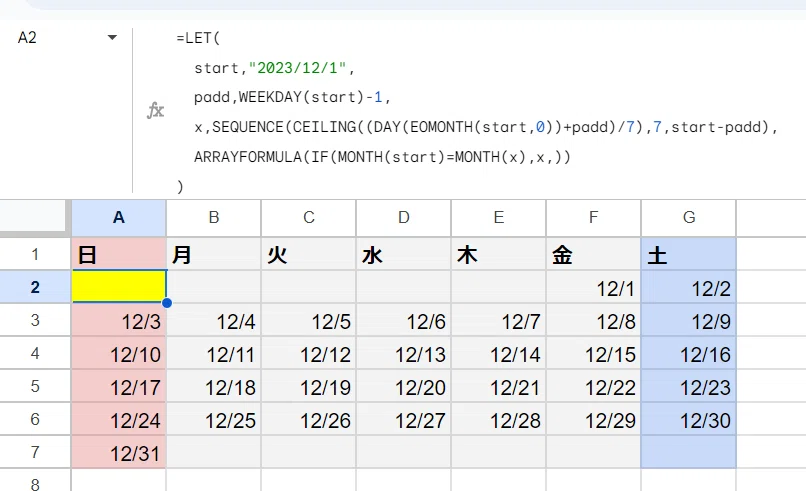This screenshot has height=491, width=806.
Task: Click the padd,WEEKDAY line in formula bar
Action: [292, 97]
